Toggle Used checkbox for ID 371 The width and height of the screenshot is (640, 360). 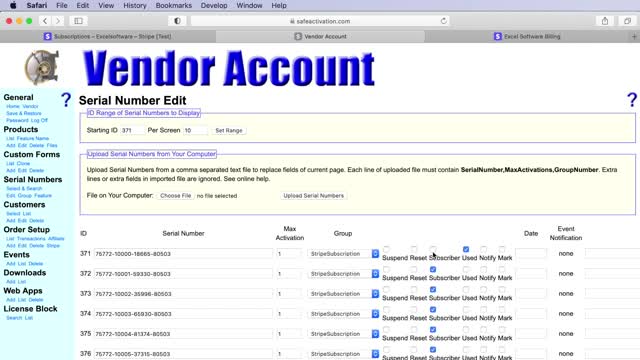(x=466, y=249)
